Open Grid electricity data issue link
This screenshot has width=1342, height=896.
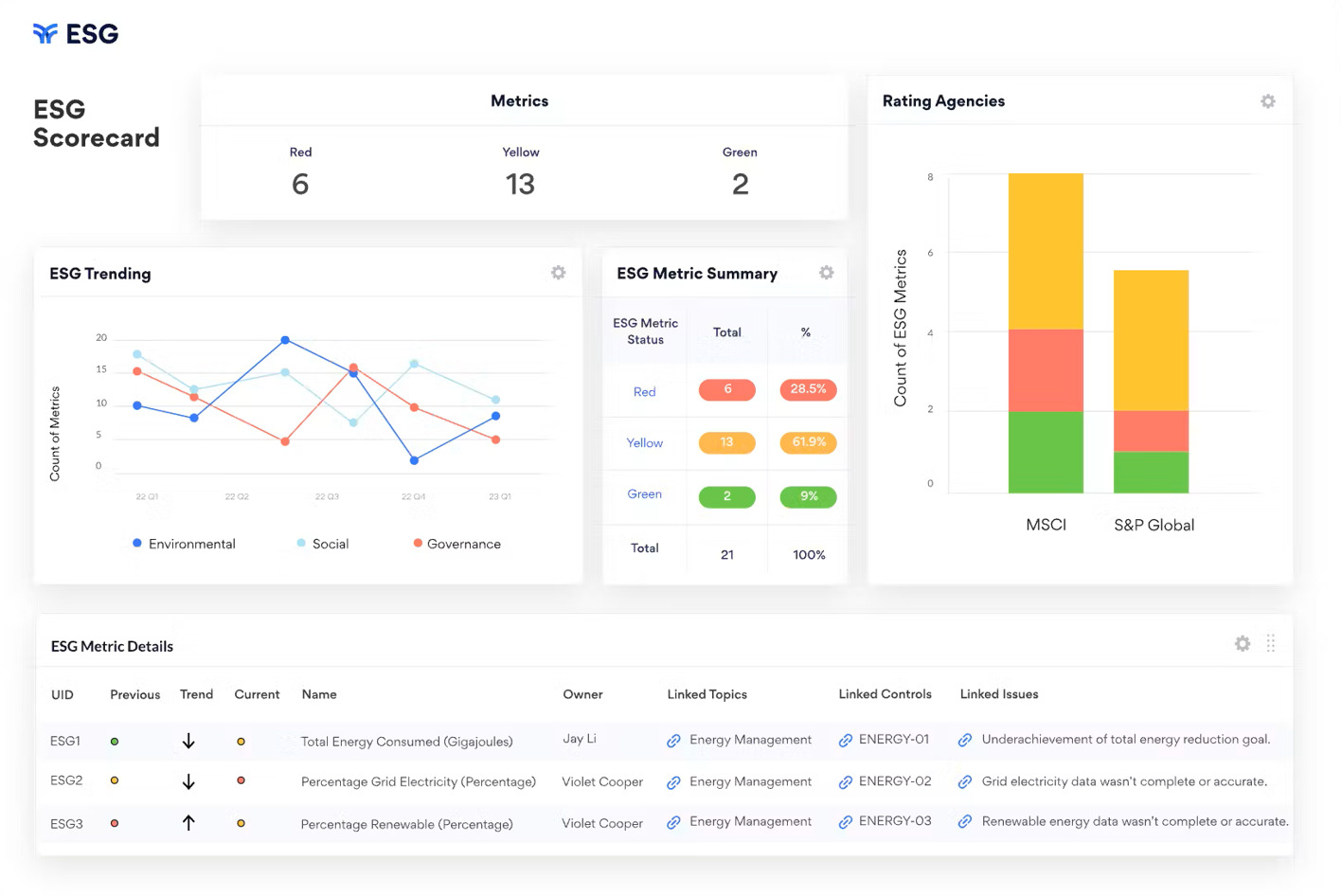[1124, 780]
